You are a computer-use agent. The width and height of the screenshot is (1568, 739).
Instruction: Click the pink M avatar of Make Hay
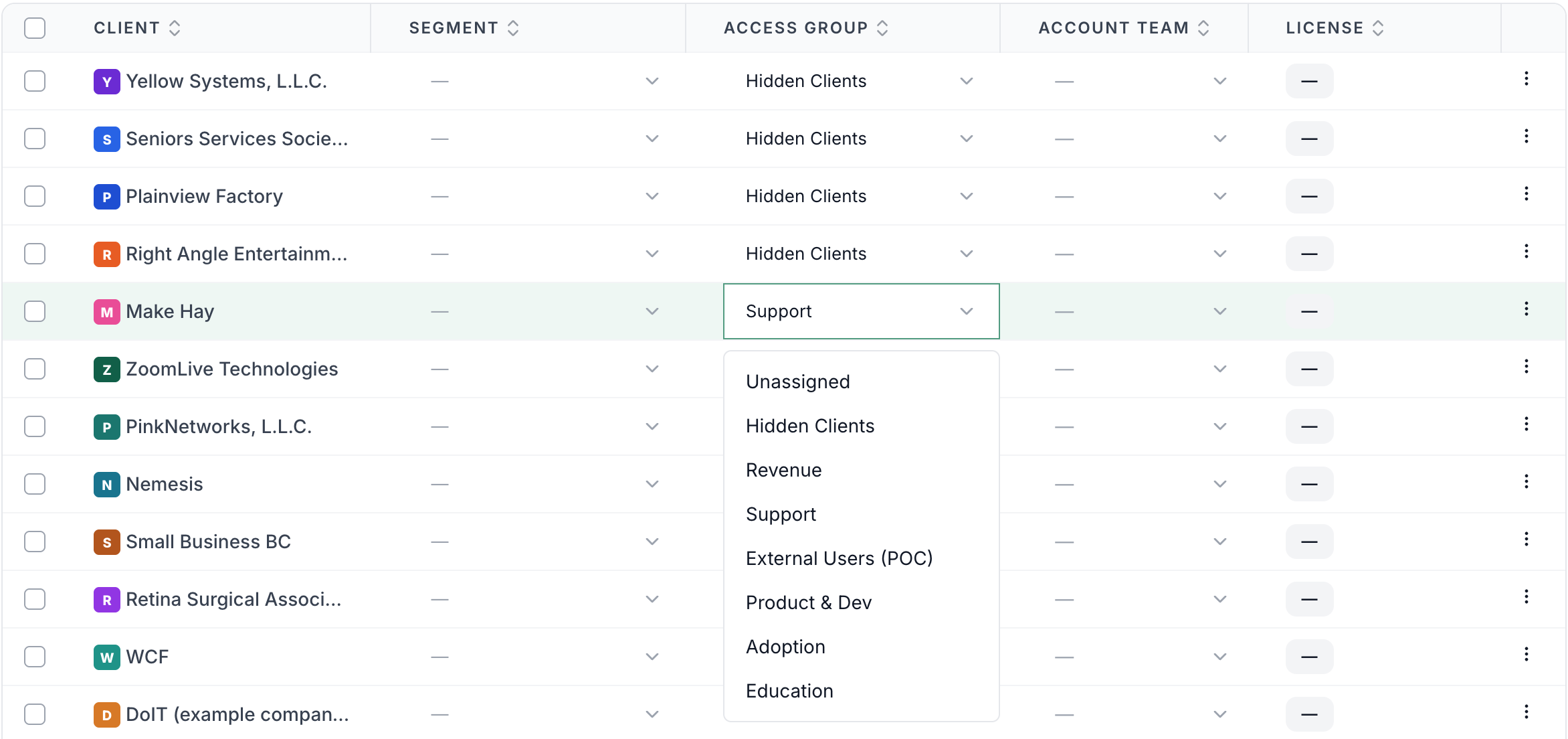(x=106, y=312)
